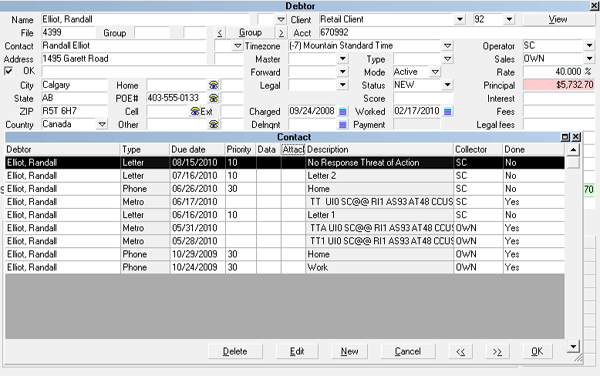
Task: Select Phone contact due 06/26/2010
Action: point(285,189)
